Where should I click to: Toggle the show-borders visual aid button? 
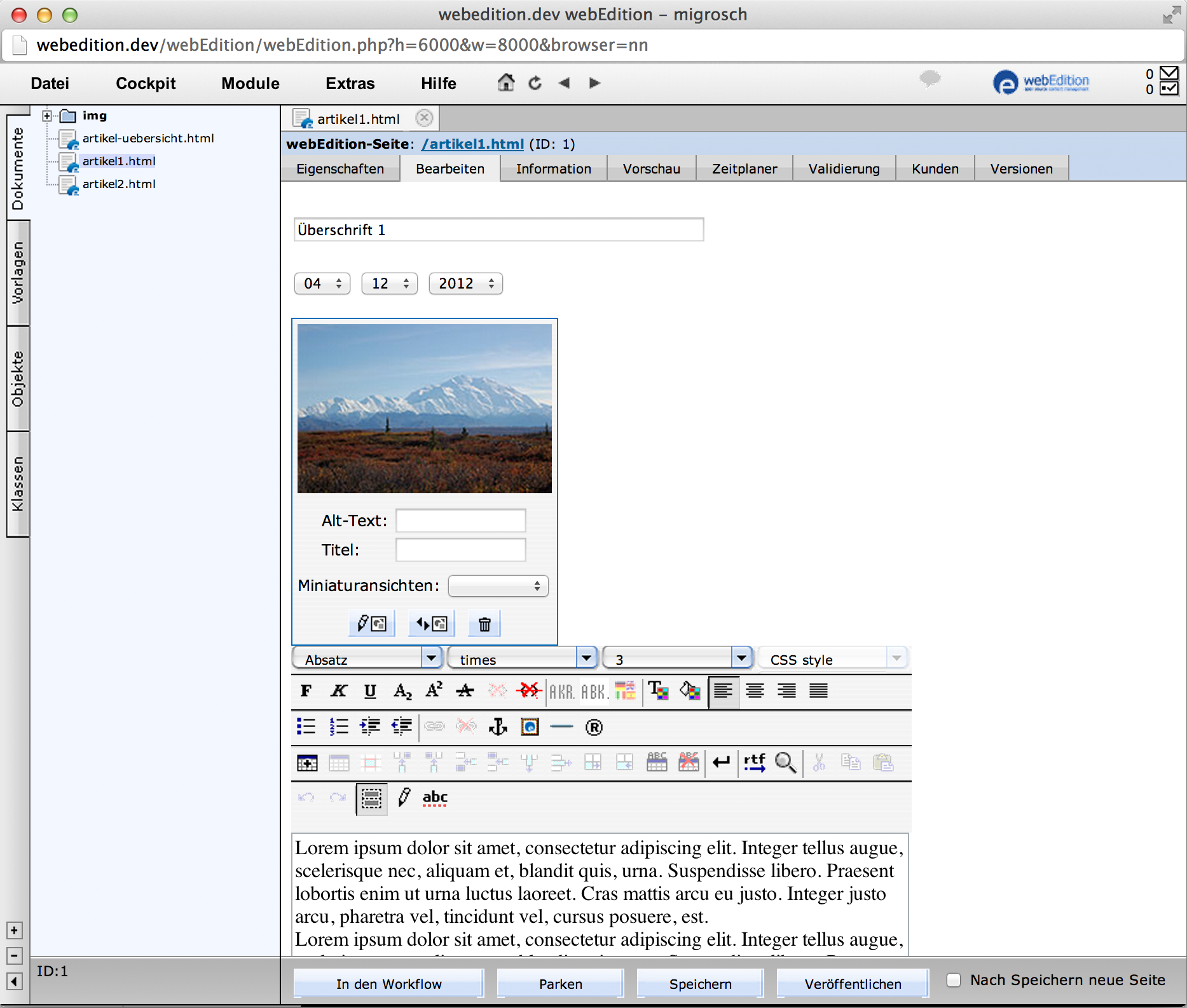pos(371,798)
